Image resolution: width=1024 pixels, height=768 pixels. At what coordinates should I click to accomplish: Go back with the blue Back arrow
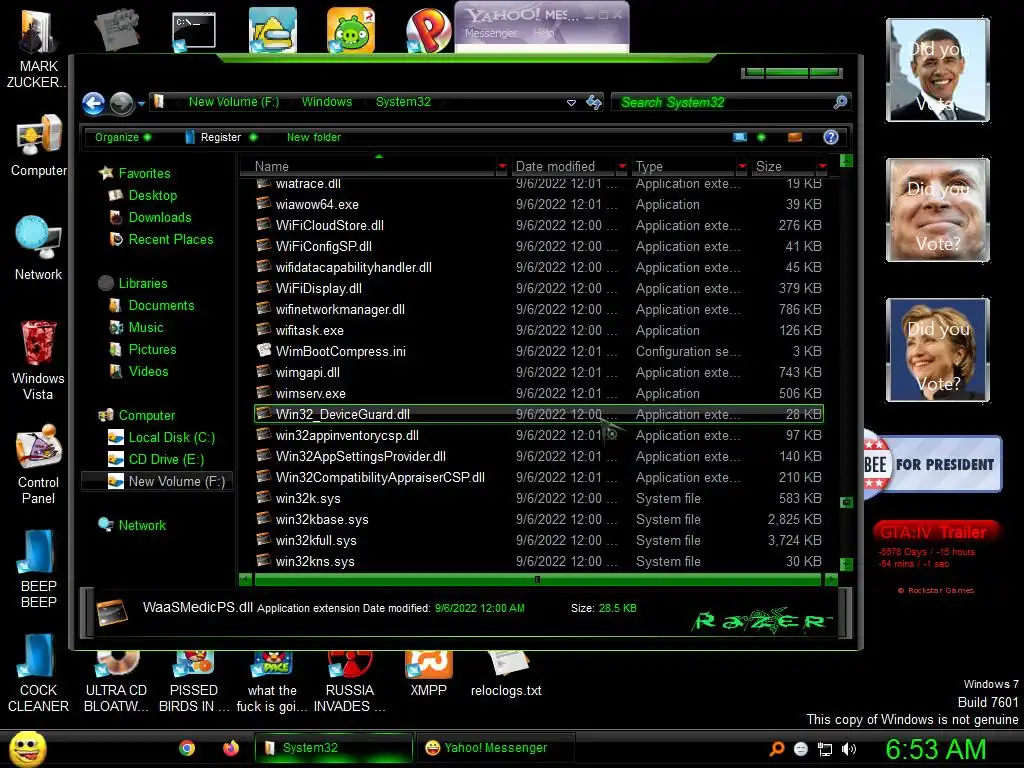(93, 103)
